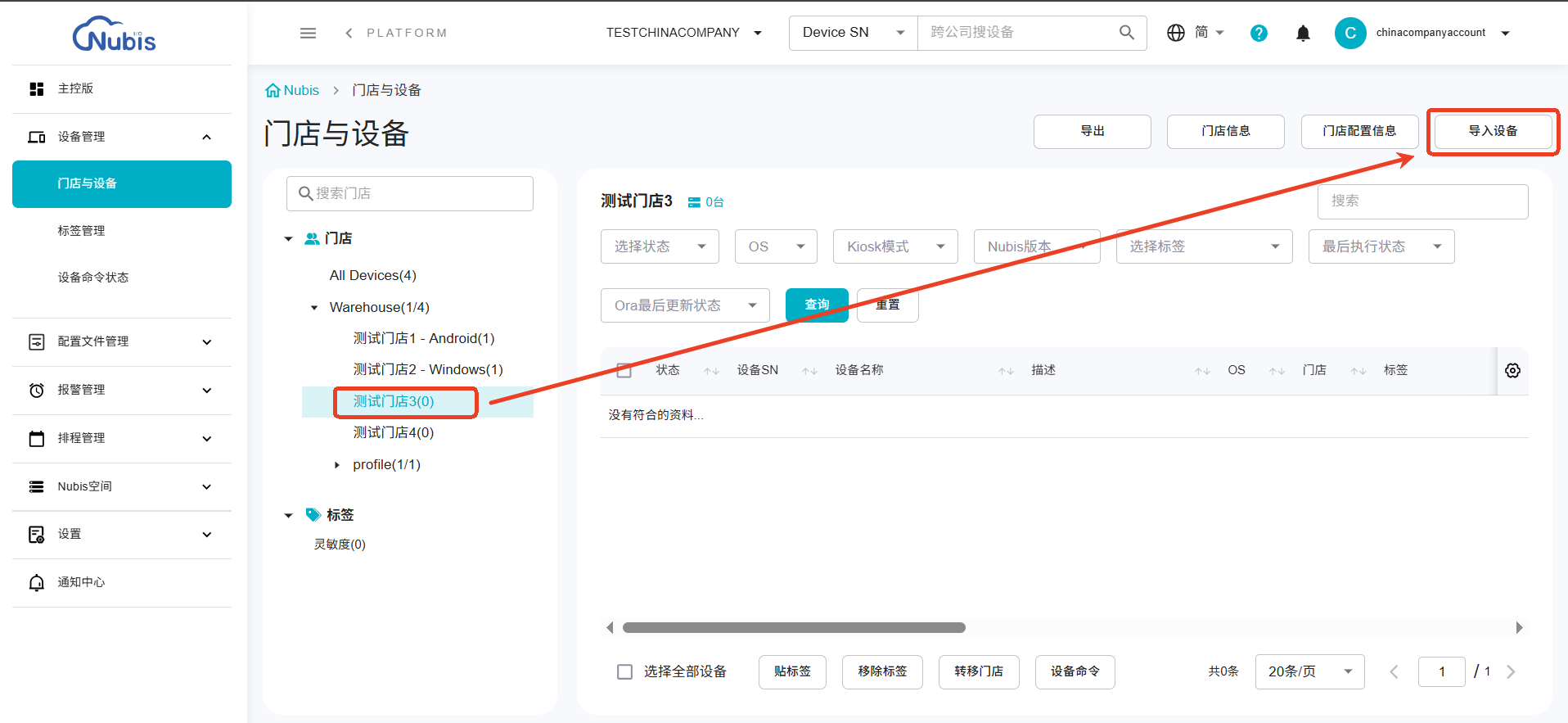Collapse the Warehouse(1/4) tree node
Image resolution: width=1568 pixels, height=723 pixels.
[x=314, y=308]
